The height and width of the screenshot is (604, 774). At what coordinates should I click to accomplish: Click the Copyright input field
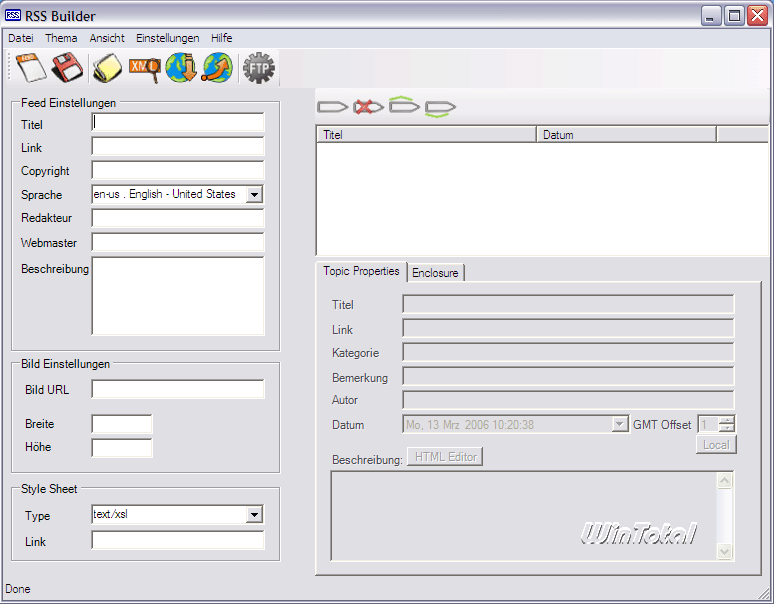[x=178, y=170]
